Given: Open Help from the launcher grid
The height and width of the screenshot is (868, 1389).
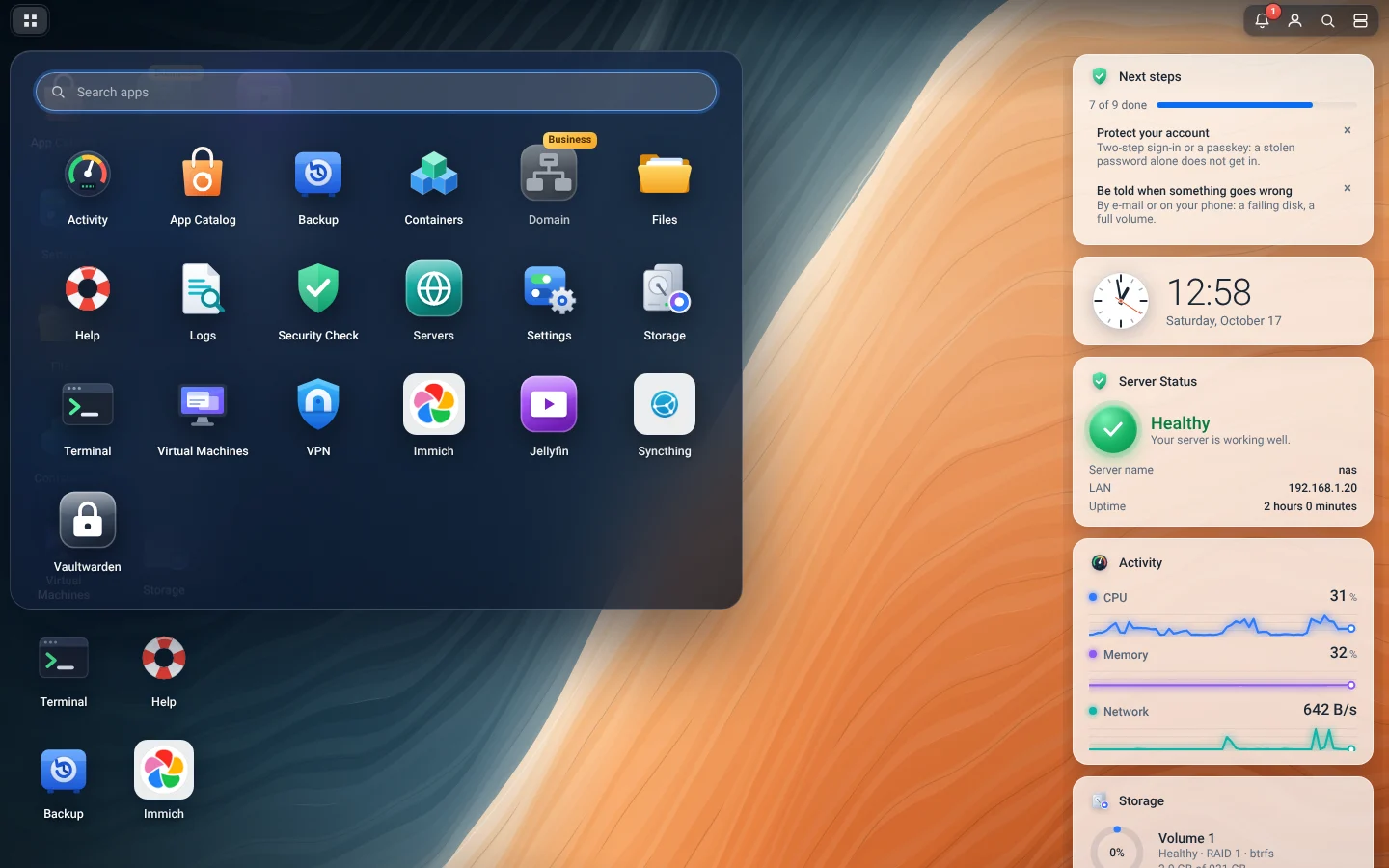Looking at the screenshot, I should [x=88, y=304].
